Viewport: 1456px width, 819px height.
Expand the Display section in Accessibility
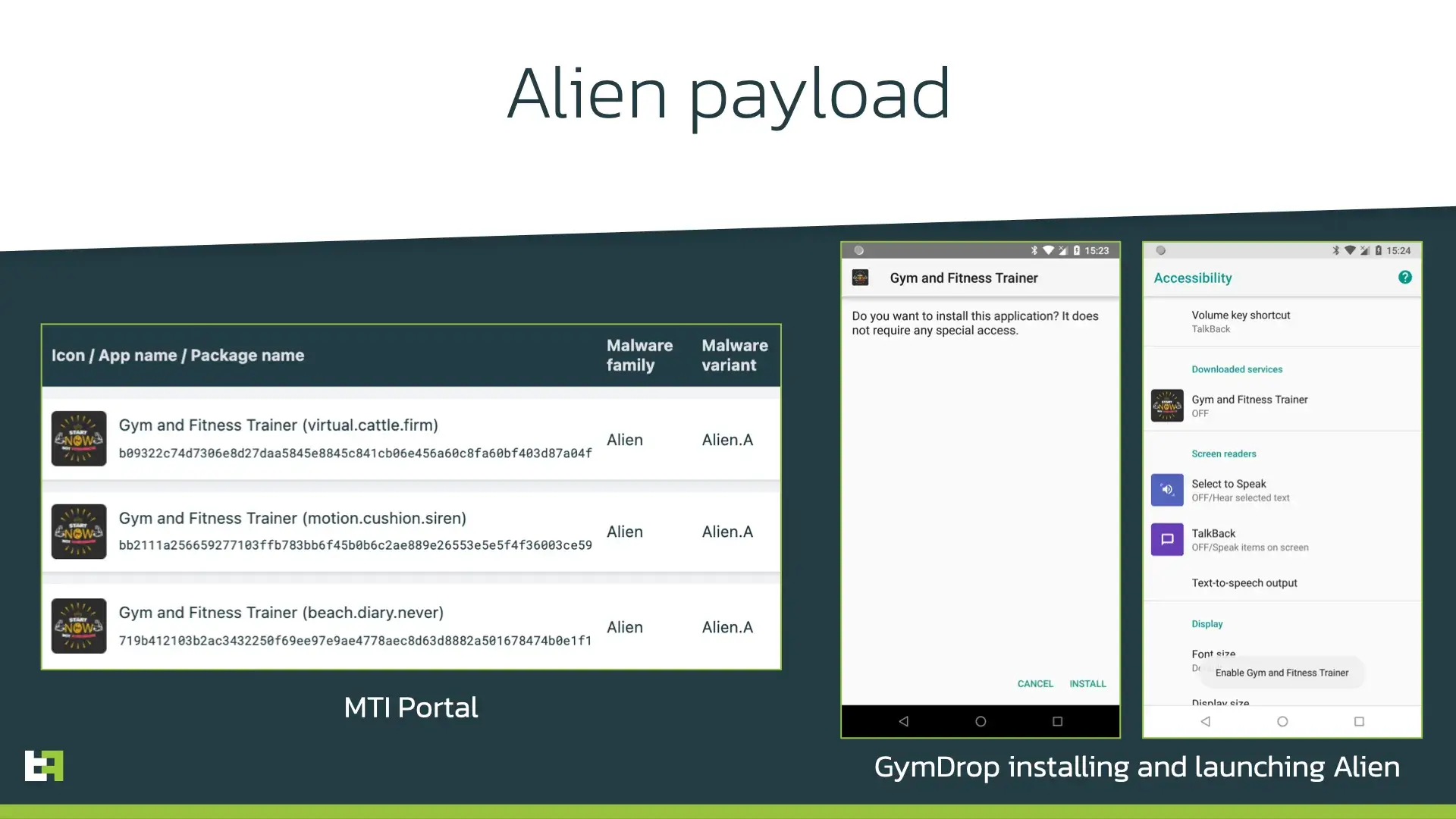[x=1206, y=624]
